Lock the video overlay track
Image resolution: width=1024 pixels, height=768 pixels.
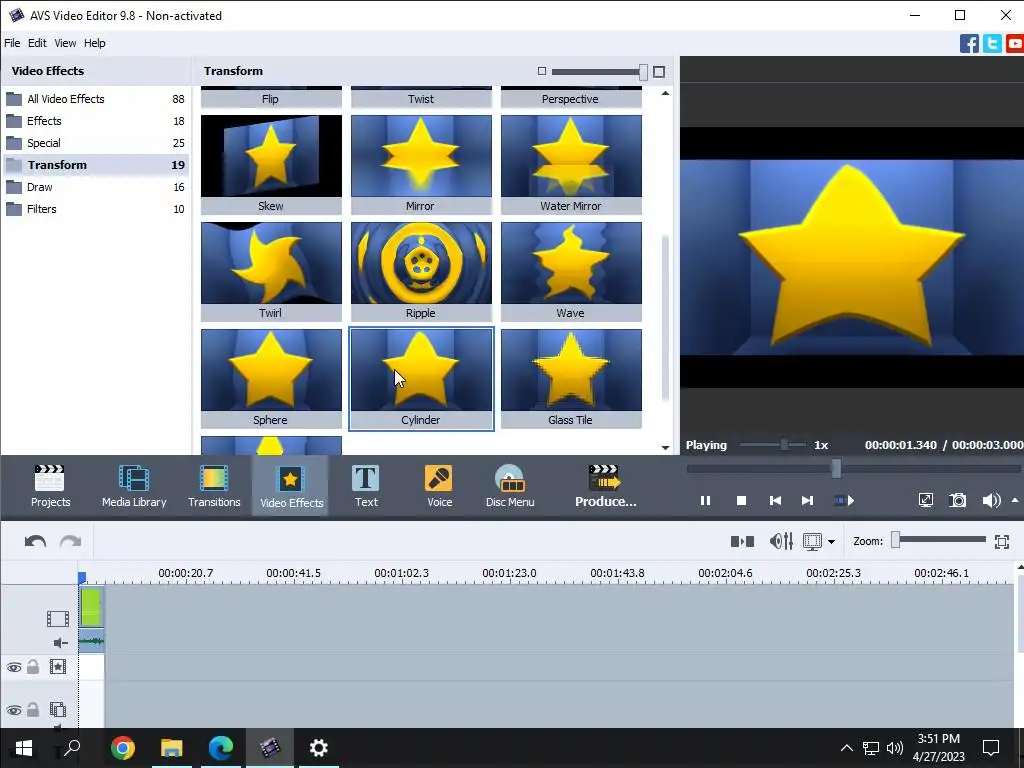(33, 709)
